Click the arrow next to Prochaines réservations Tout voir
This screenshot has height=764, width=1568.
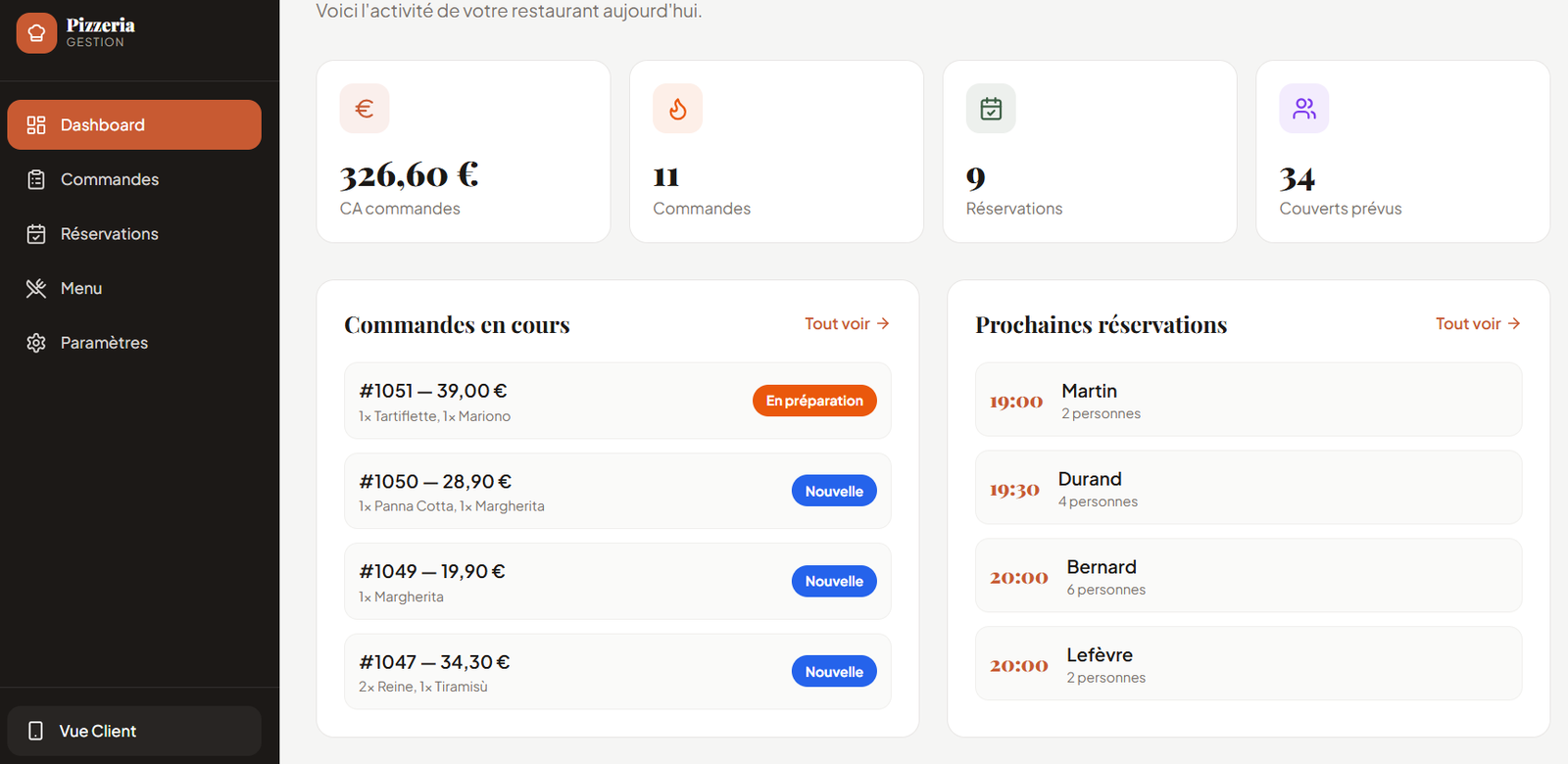tap(1514, 323)
